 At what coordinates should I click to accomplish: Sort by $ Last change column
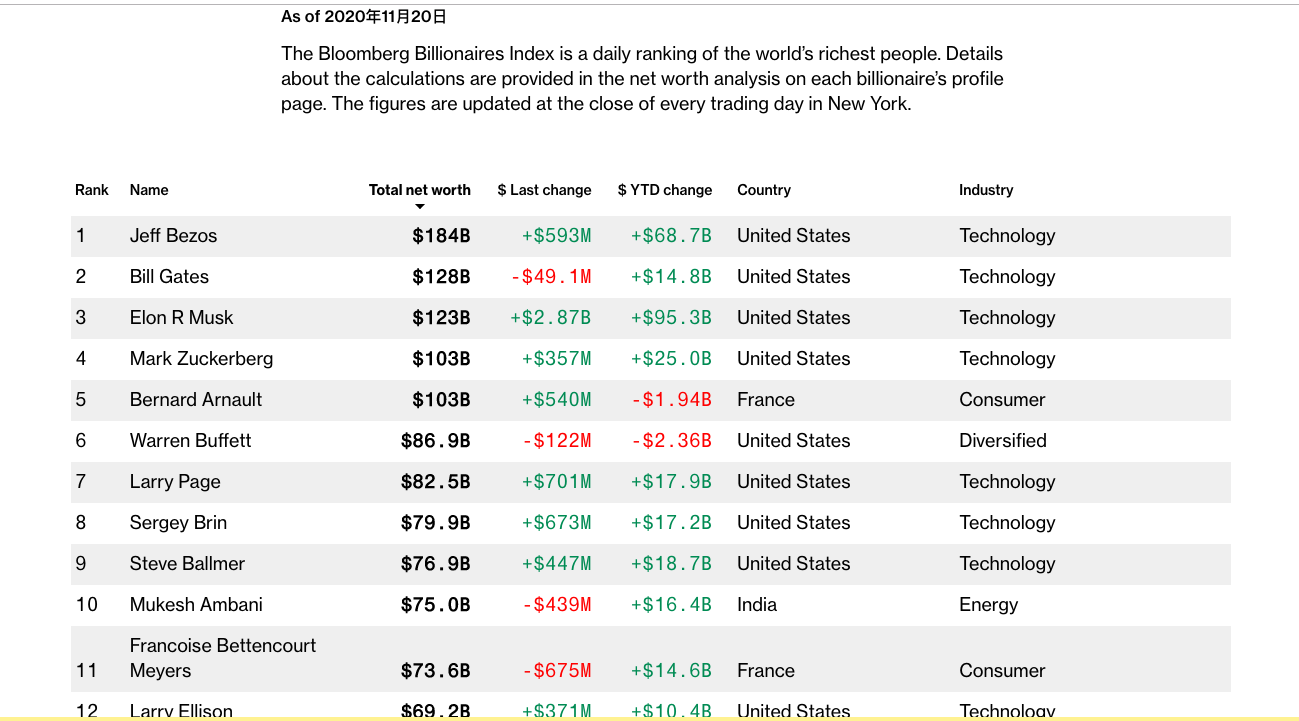pyautogui.click(x=544, y=190)
